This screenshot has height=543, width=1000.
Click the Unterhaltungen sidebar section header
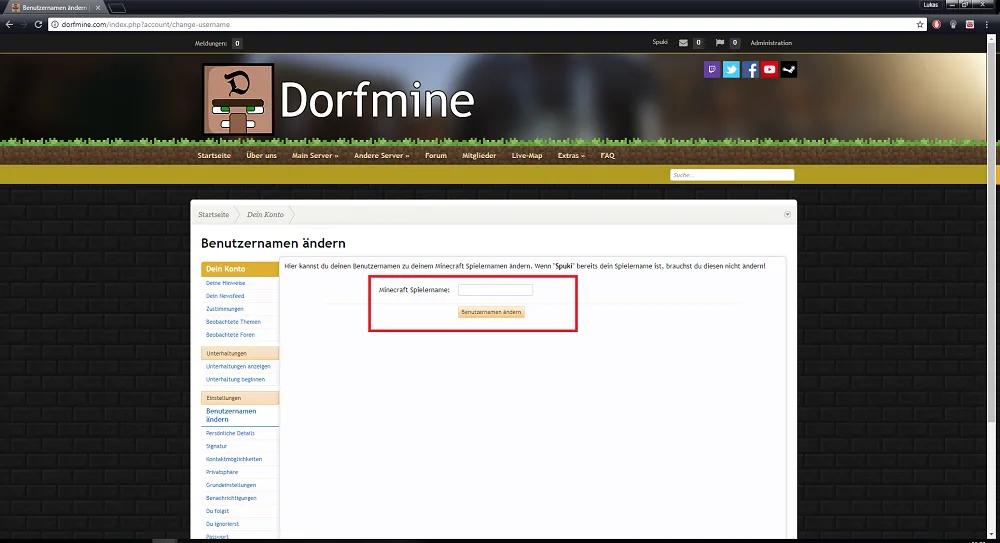coord(240,353)
